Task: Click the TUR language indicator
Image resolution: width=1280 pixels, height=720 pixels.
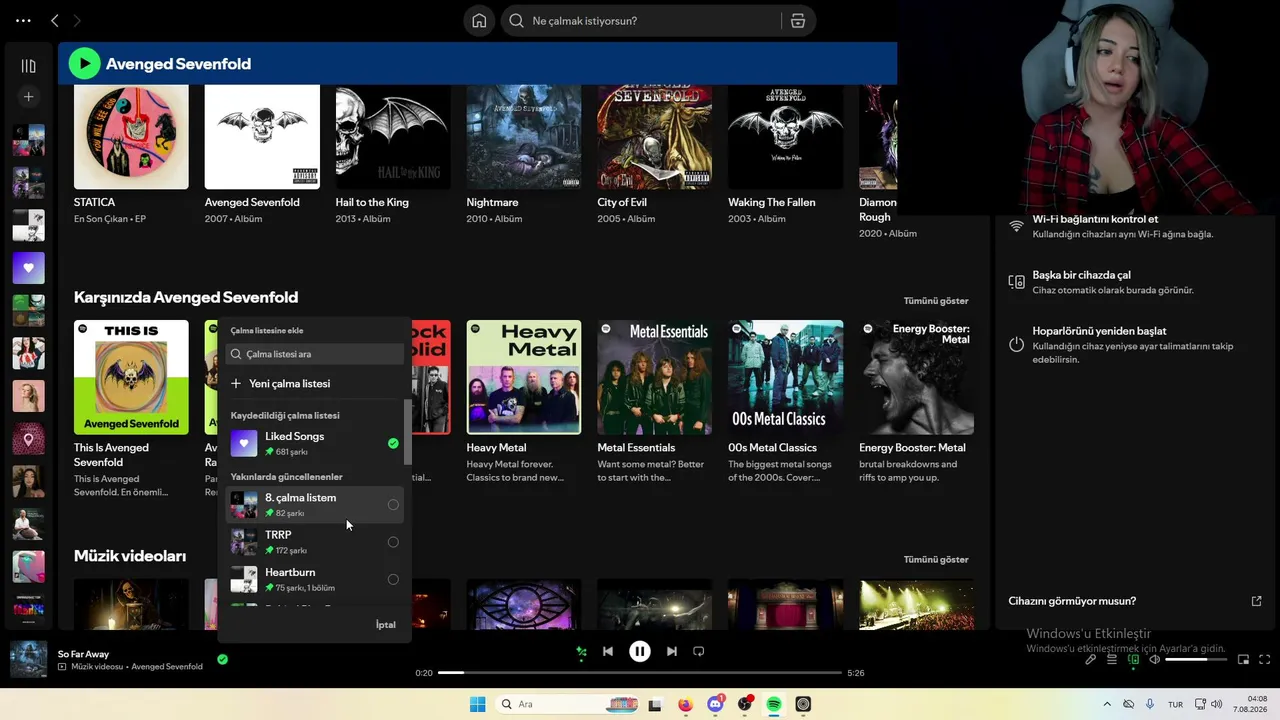Action: [1176, 705]
